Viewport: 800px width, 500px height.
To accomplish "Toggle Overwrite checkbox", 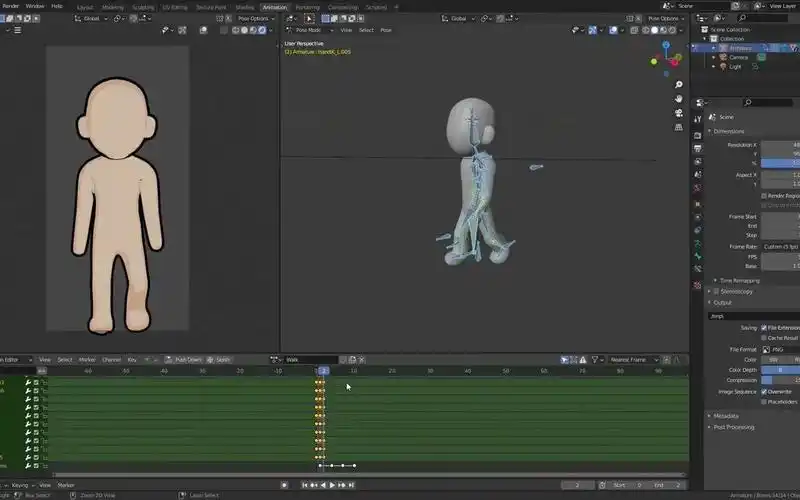I will [x=764, y=391].
